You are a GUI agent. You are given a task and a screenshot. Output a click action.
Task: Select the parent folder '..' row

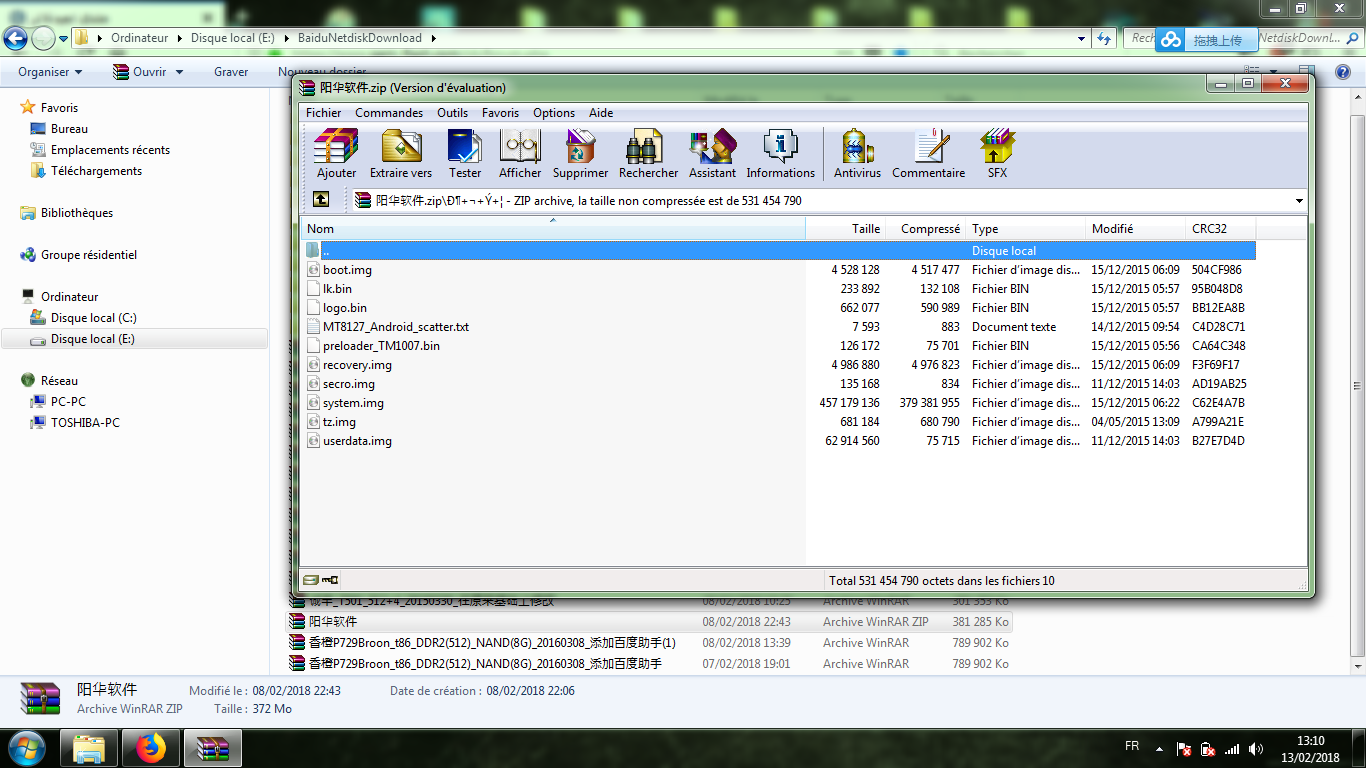point(779,251)
